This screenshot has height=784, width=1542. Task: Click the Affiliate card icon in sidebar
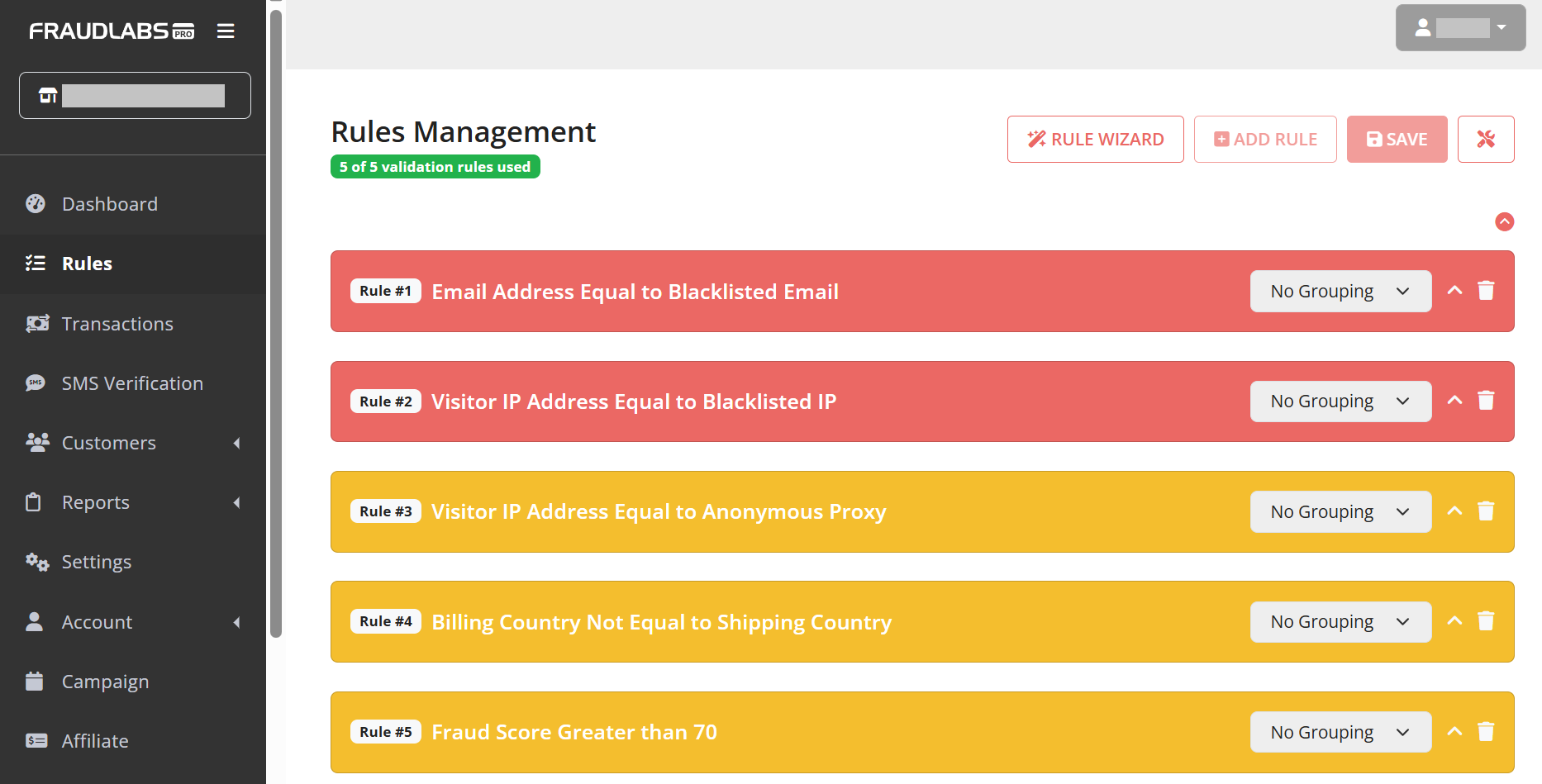click(36, 740)
